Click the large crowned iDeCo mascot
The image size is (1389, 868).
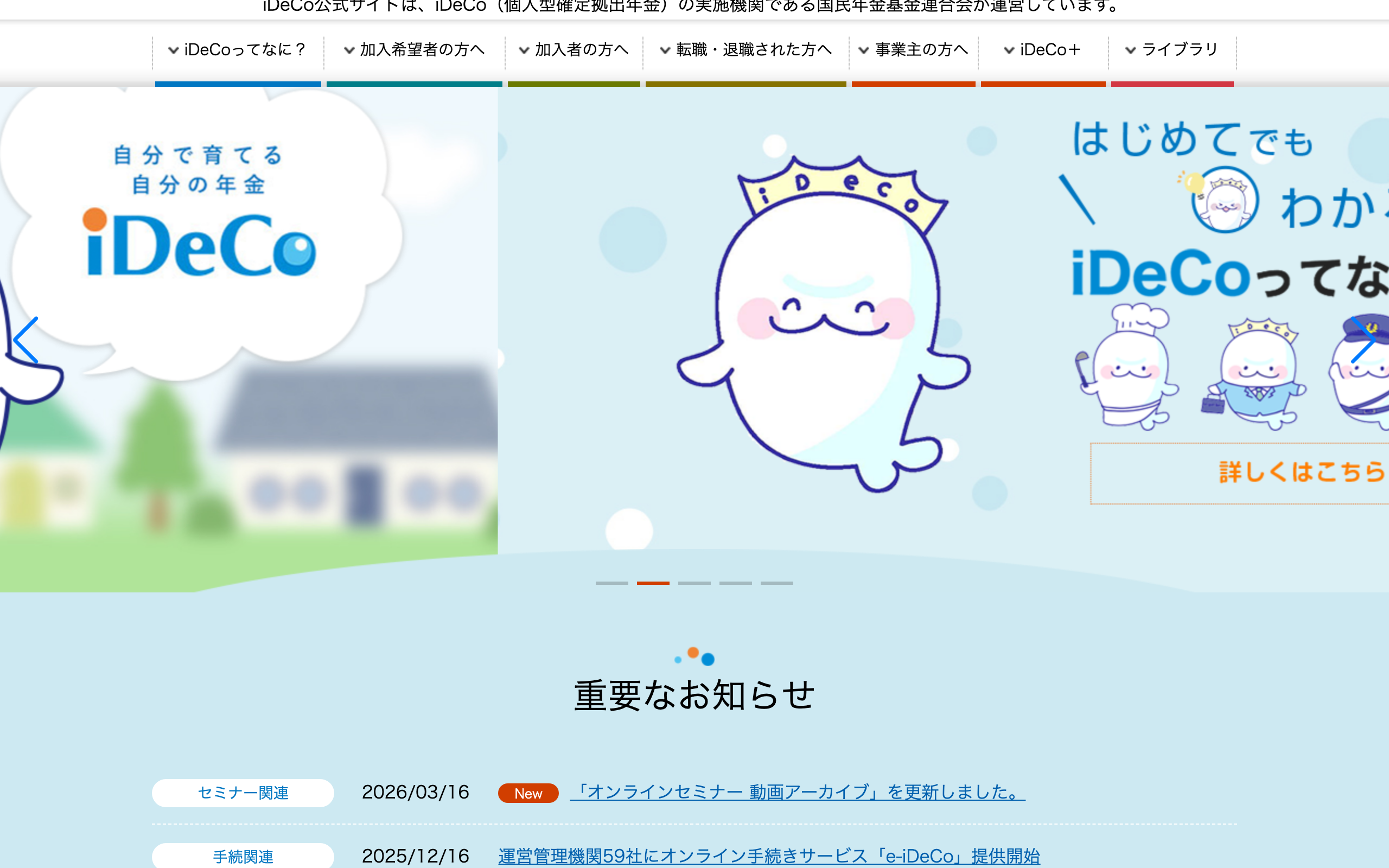(x=824, y=323)
